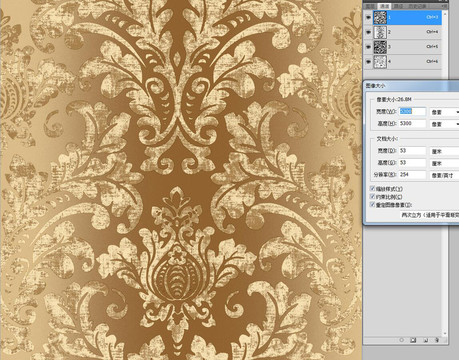
Task: Click Channels panel scrollbar down arrow
Action: coord(445,333)
